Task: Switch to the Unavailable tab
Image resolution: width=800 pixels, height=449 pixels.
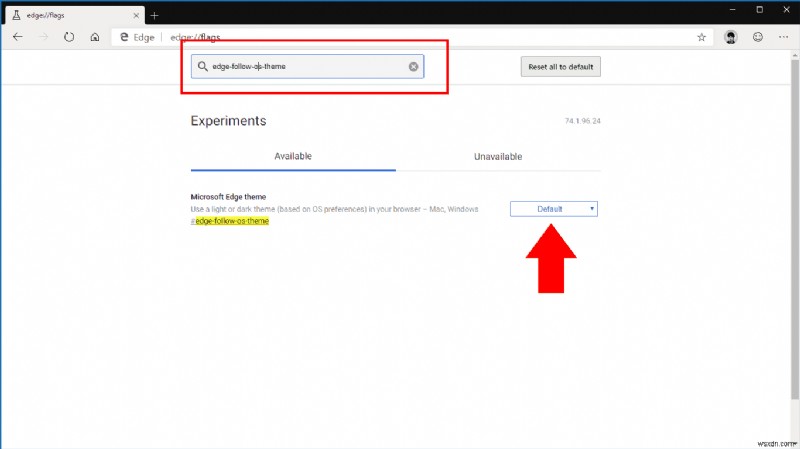Action: pos(498,157)
